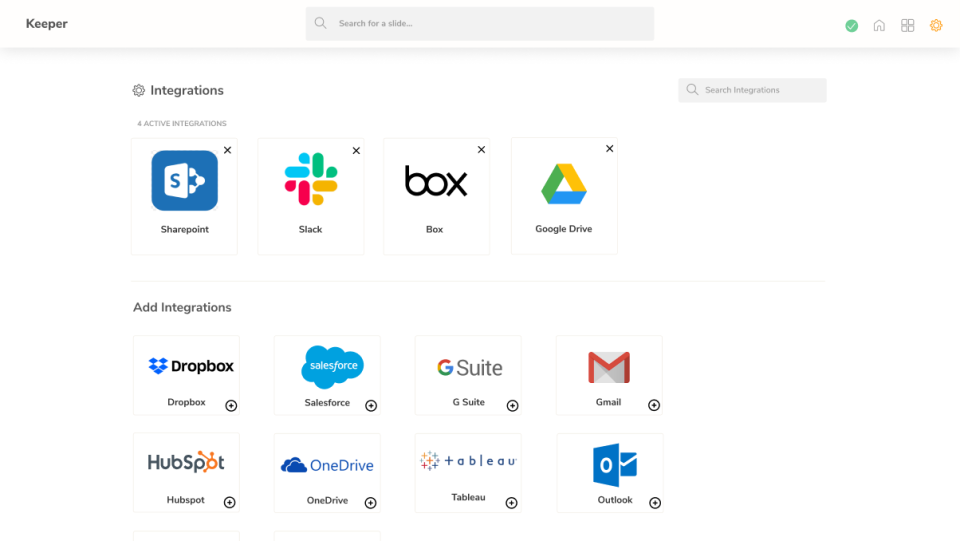Screen dimensions: 960x541
Task: Add the Hubspot integration plus icon
Action: [230, 502]
